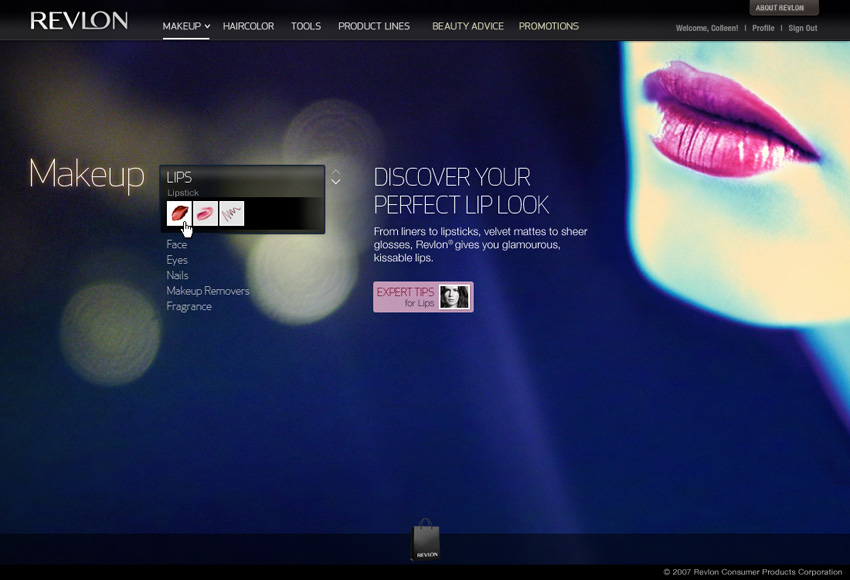The width and height of the screenshot is (850, 580).
Task: Click the Revlon logo
Action: click(79, 21)
